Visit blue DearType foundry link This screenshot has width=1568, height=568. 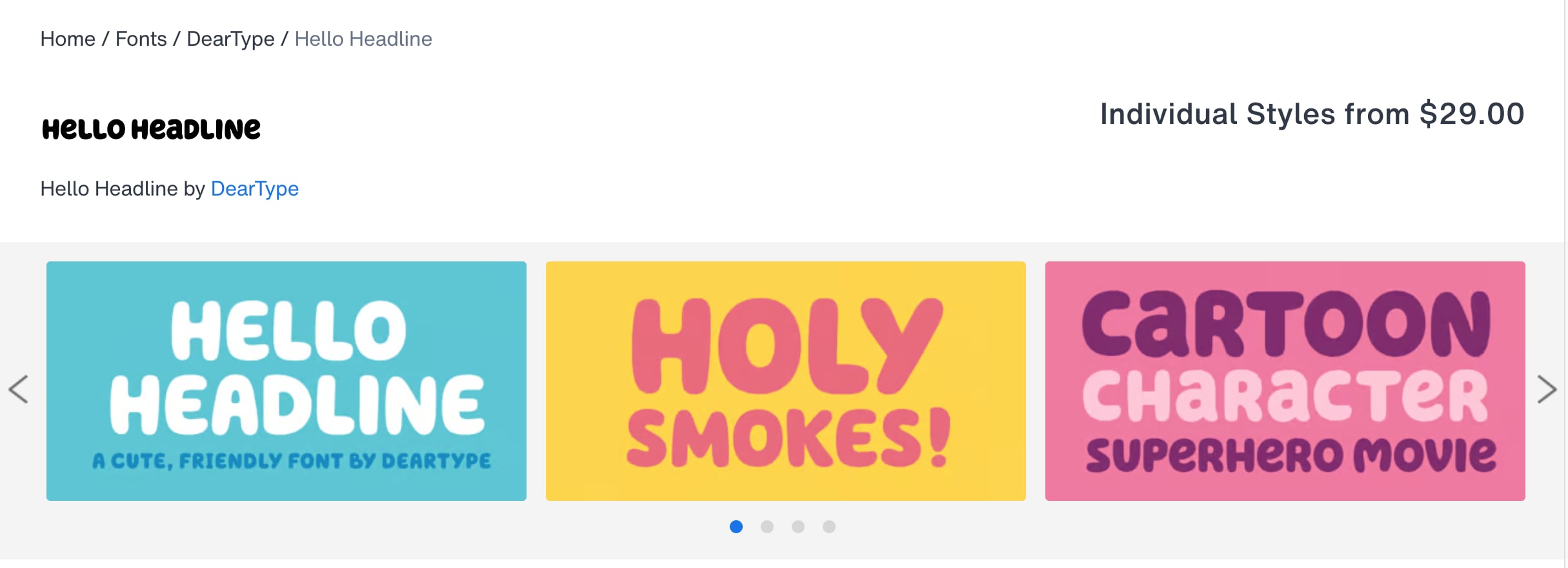coord(255,189)
